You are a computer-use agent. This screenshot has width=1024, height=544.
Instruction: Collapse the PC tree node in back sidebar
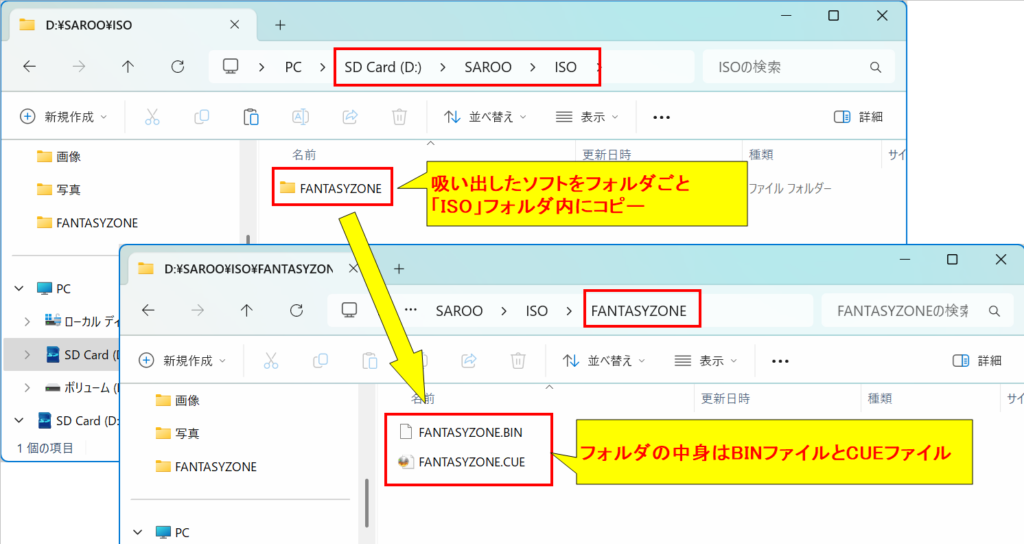pos(19,288)
